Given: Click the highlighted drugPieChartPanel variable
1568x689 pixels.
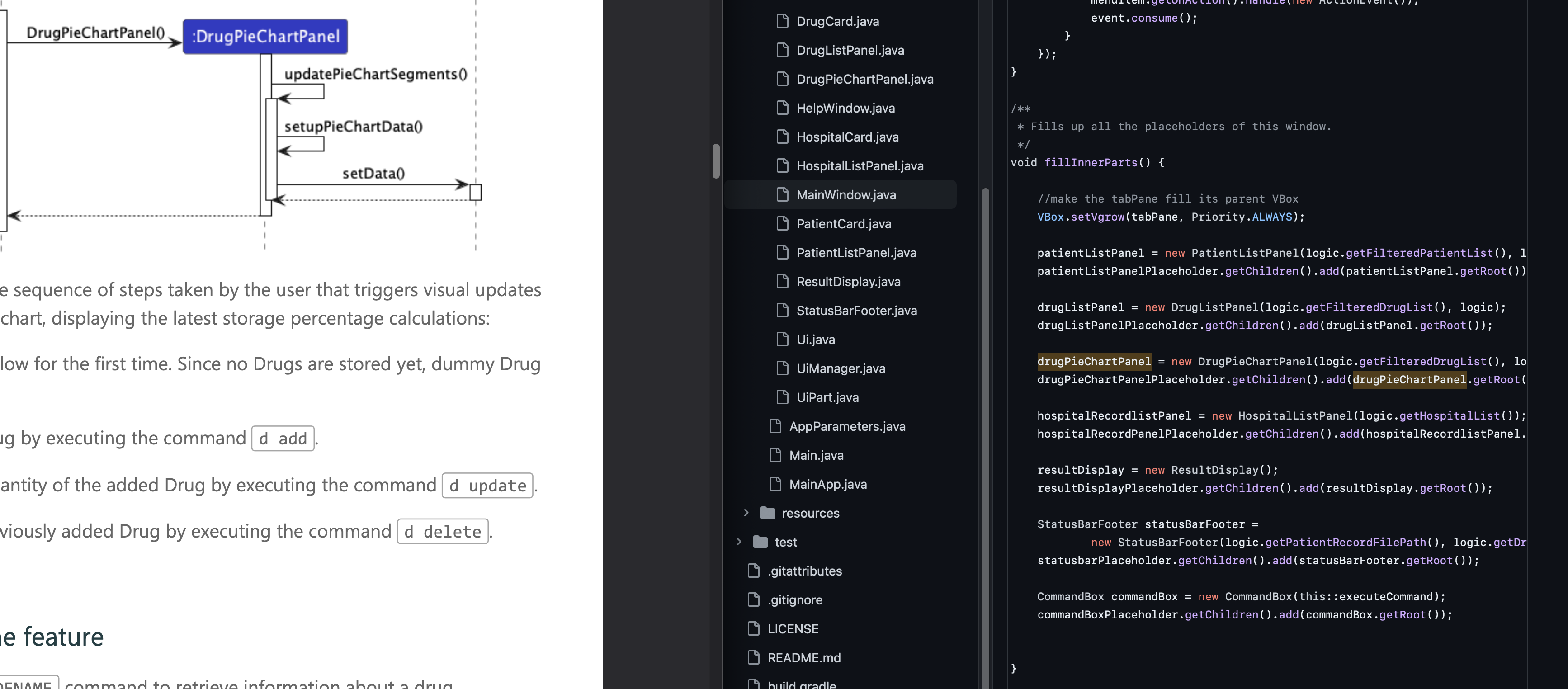Looking at the screenshot, I should (1094, 362).
